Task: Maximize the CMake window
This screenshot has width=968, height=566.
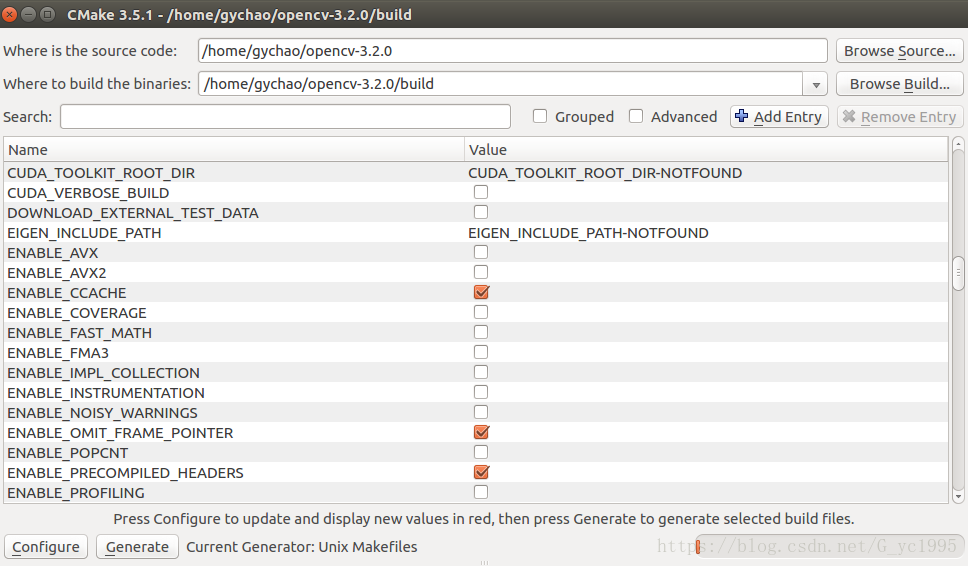Action: 47,14
